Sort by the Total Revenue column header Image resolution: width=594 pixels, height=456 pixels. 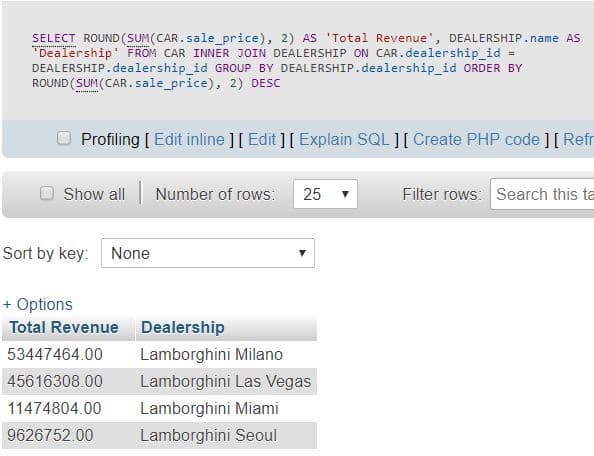click(x=64, y=328)
